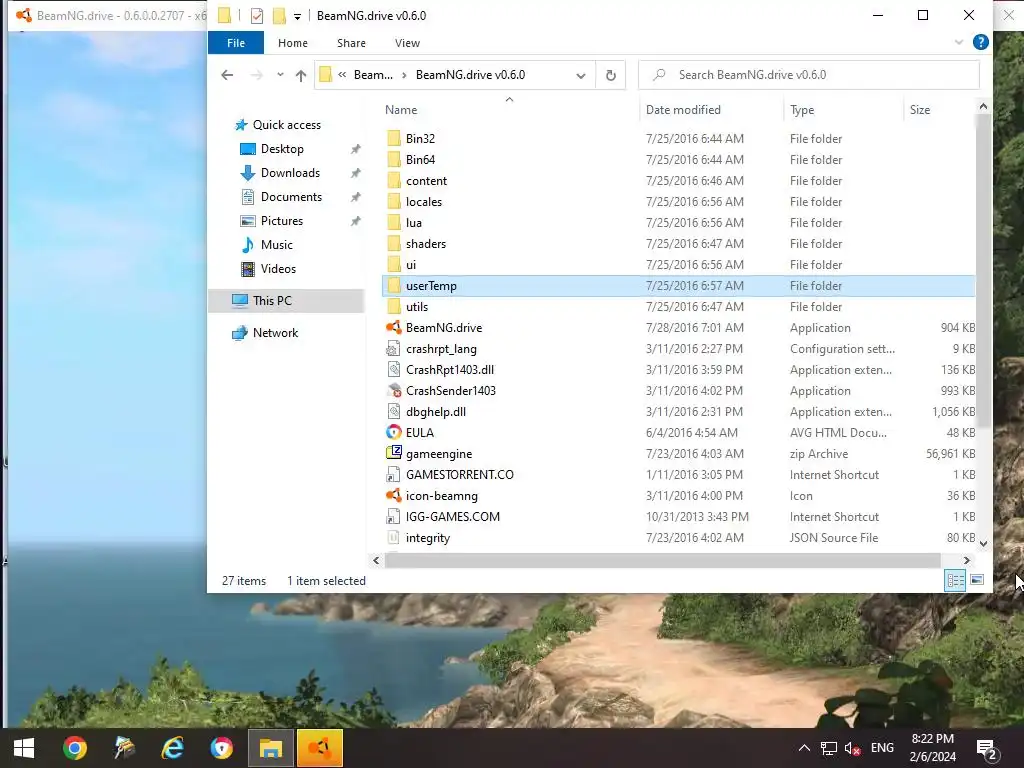Open Documents in the navigation pane
Screen dimensions: 1024x768
(291, 197)
